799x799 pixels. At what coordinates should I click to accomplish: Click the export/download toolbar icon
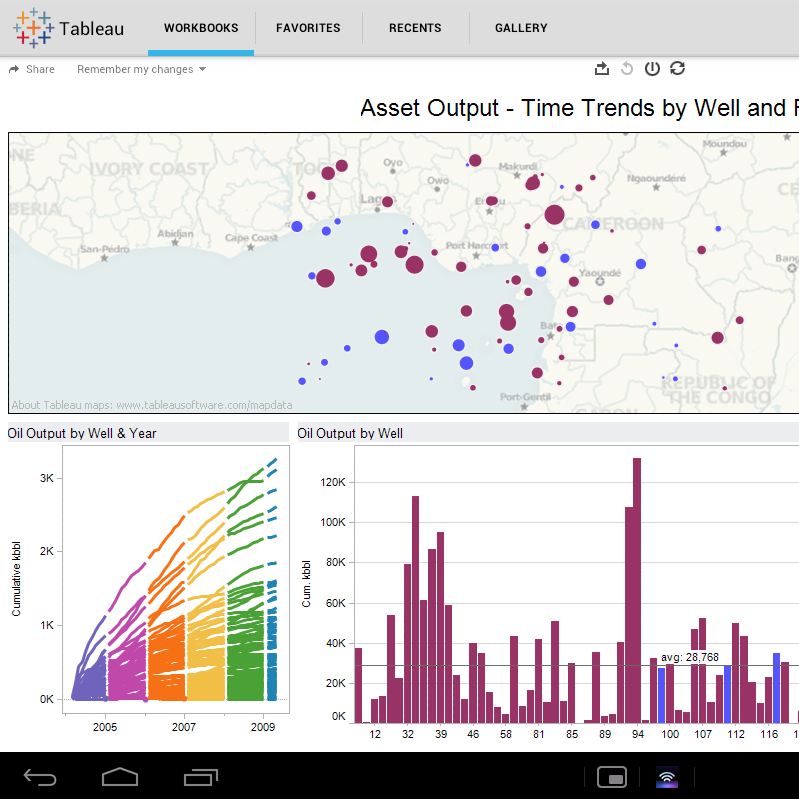pos(601,68)
